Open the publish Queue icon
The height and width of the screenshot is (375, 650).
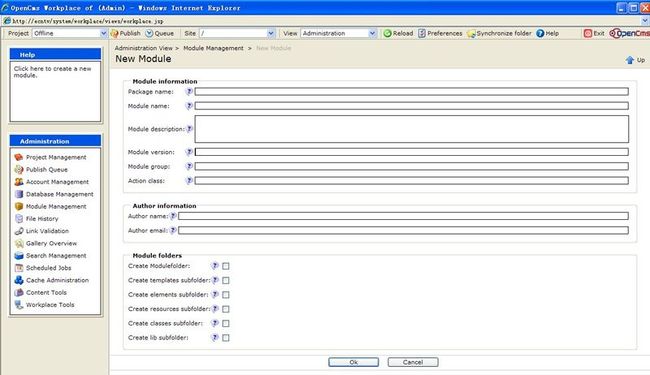pos(149,34)
